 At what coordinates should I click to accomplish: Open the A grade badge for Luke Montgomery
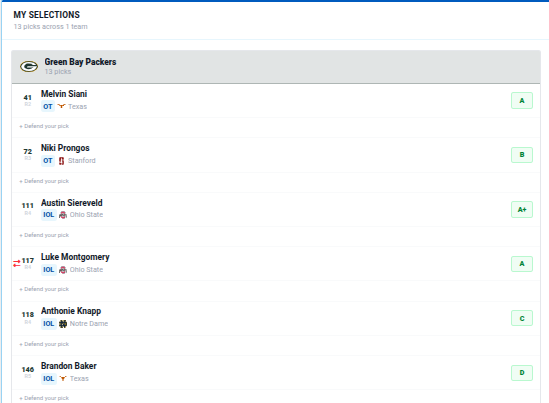[522, 264]
